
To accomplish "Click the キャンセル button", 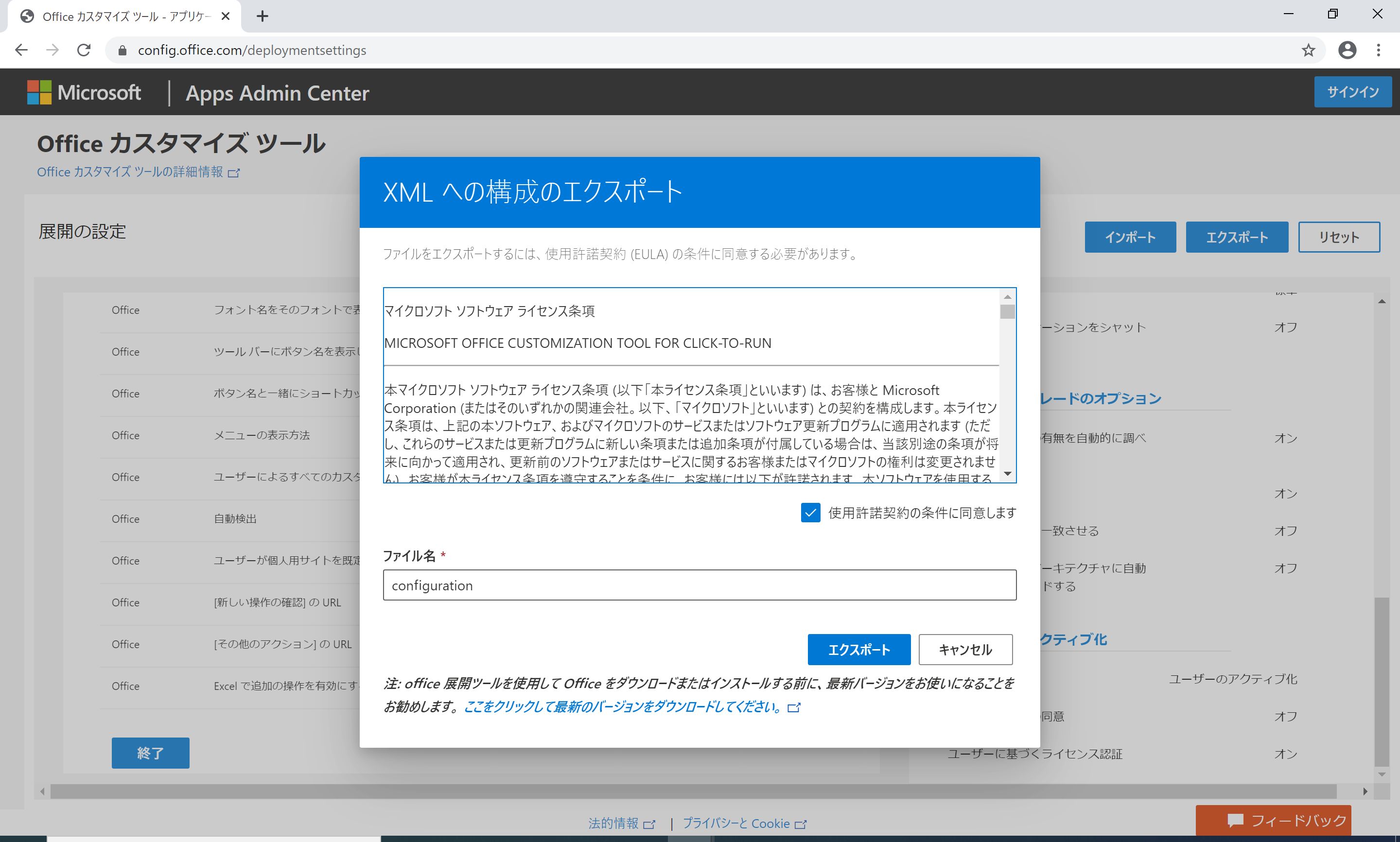I will pyautogui.click(x=965, y=649).
